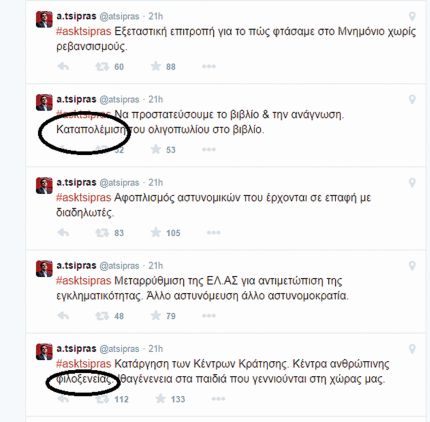Favorite the tweet with 88 stars
Screen dimensions: 430x422
pyautogui.click(x=156, y=66)
